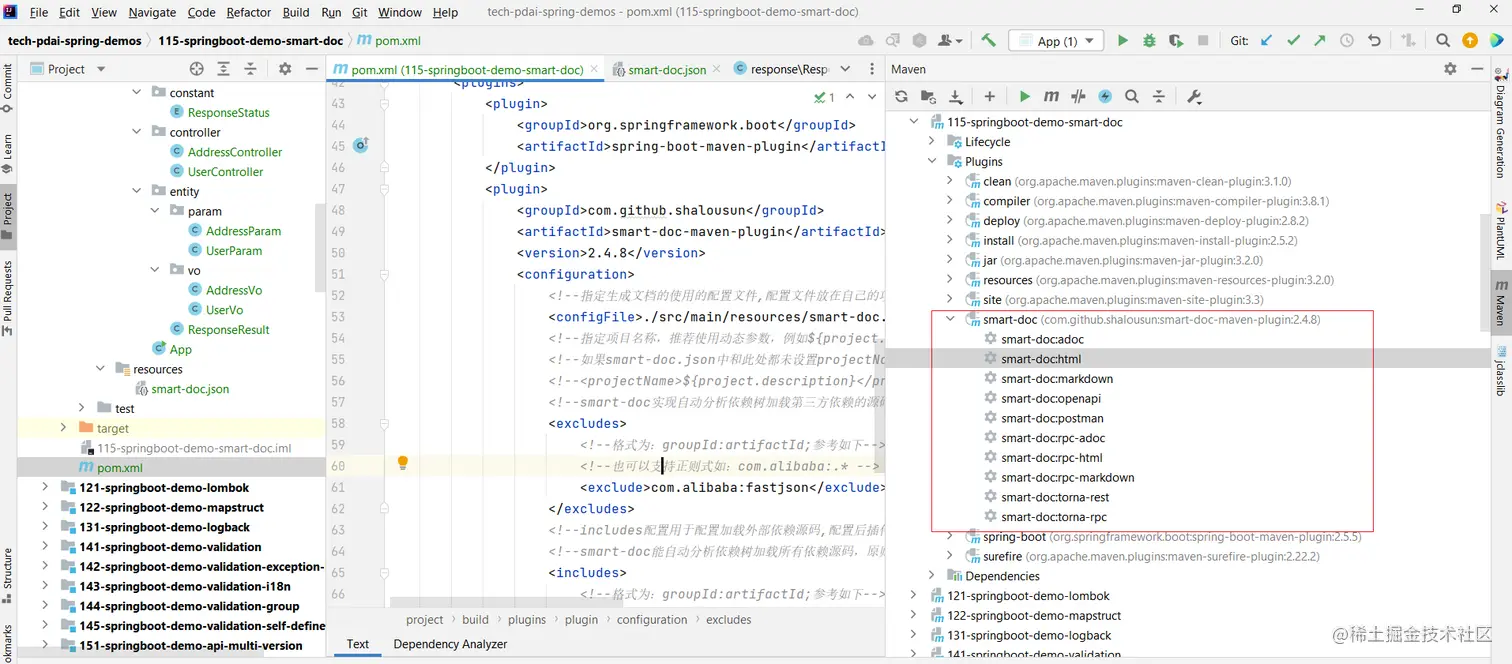The image size is (1512, 664).
Task: Collapse the smart-doc plugin node
Action: [x=950, y=320]
